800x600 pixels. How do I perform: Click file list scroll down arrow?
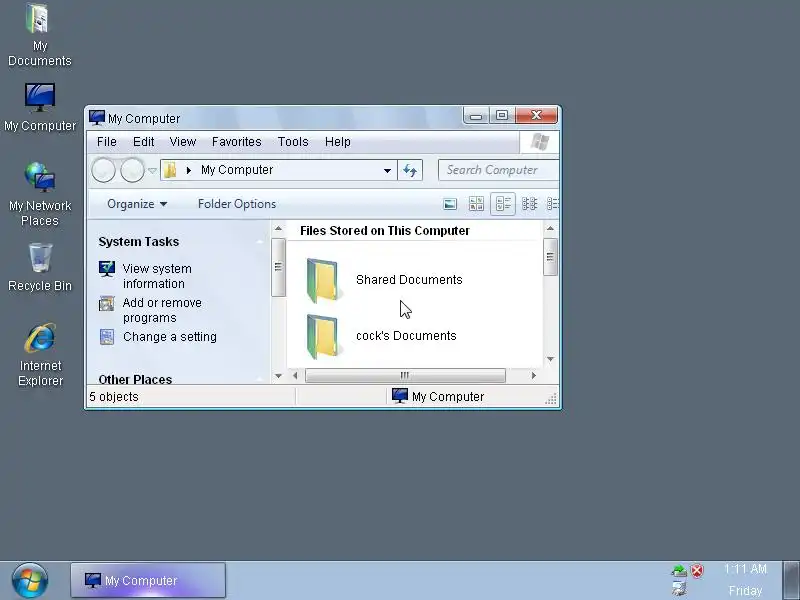click(550, 359)
